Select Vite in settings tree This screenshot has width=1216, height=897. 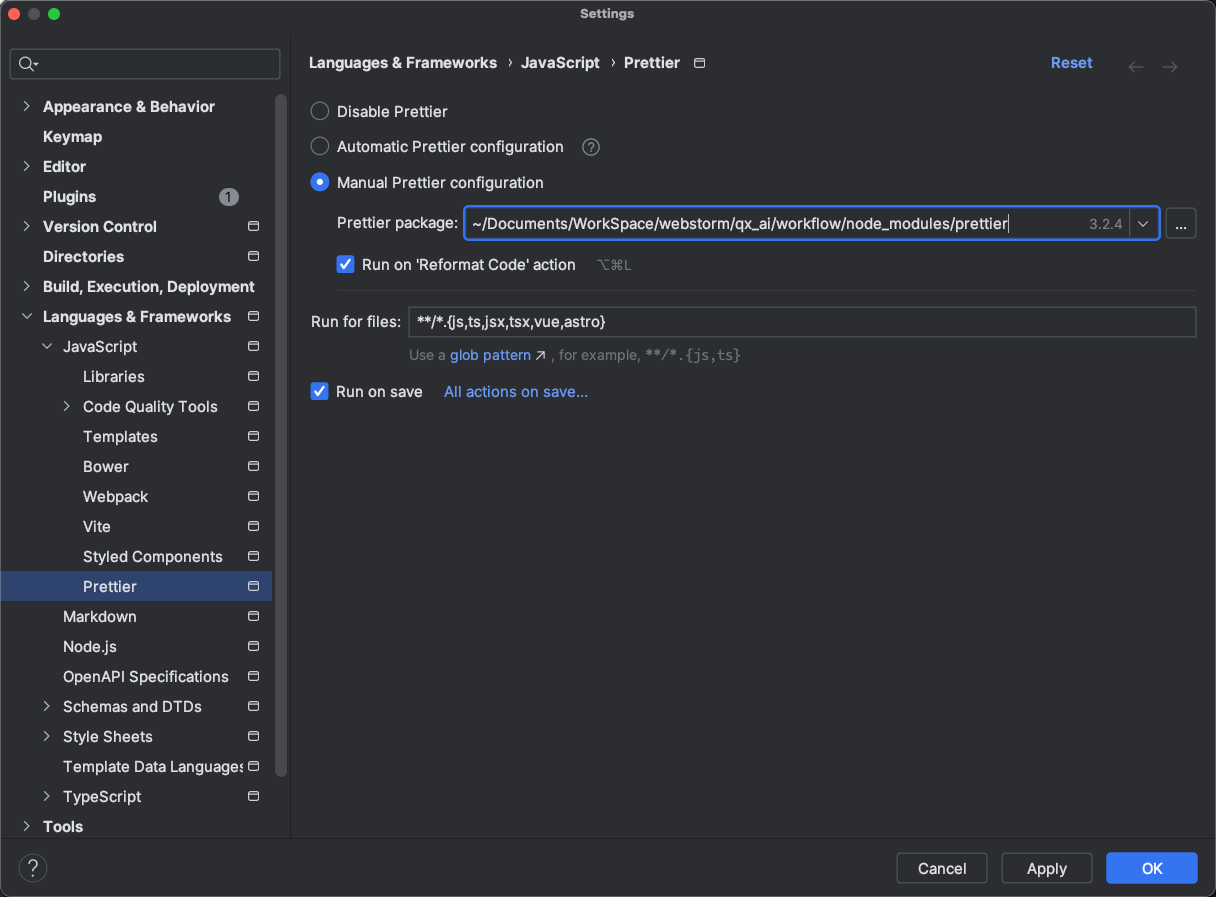(97, 527)
